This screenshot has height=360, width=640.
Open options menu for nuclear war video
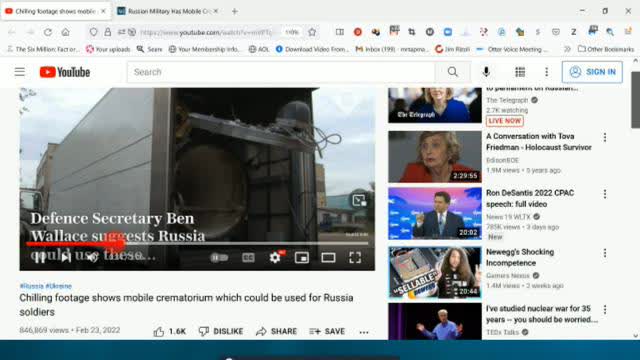tap(605, 310)
